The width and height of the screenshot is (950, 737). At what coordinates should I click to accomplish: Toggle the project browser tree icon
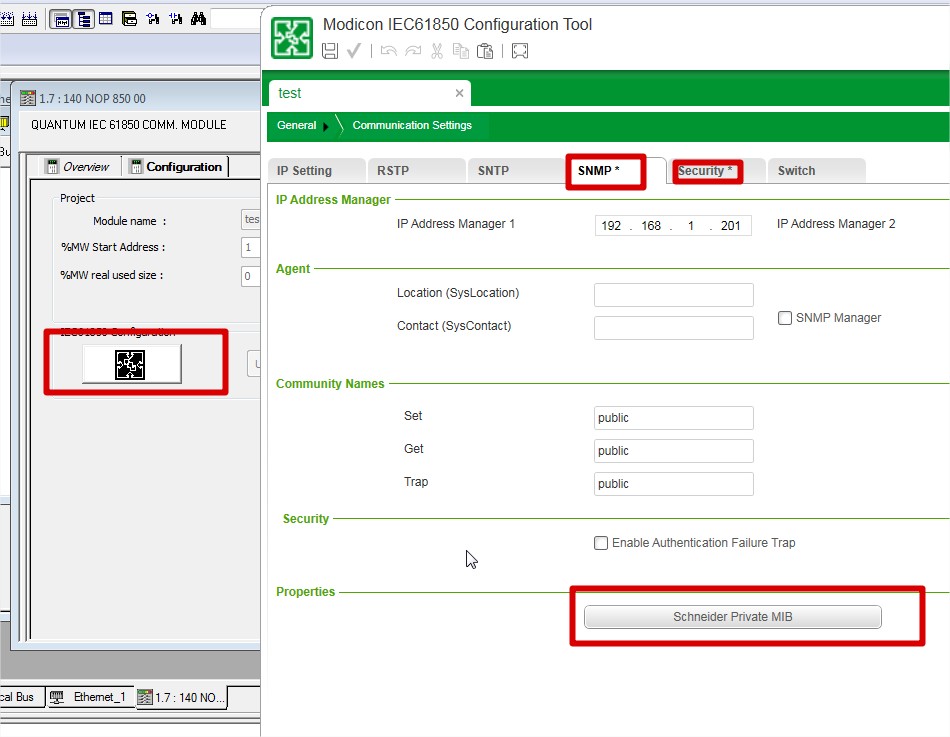click(x=84, y=19)
